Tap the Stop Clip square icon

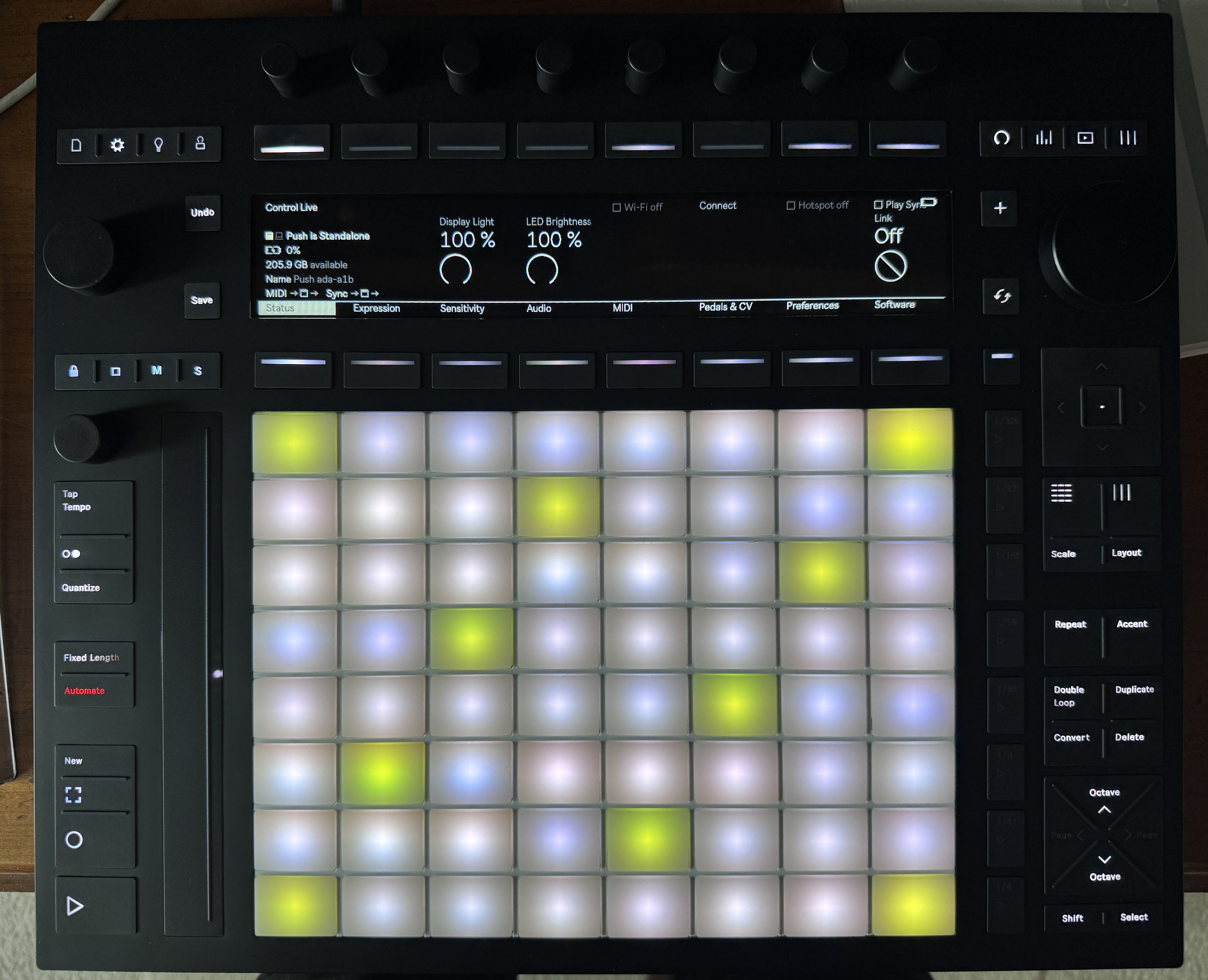pos(115,371)
